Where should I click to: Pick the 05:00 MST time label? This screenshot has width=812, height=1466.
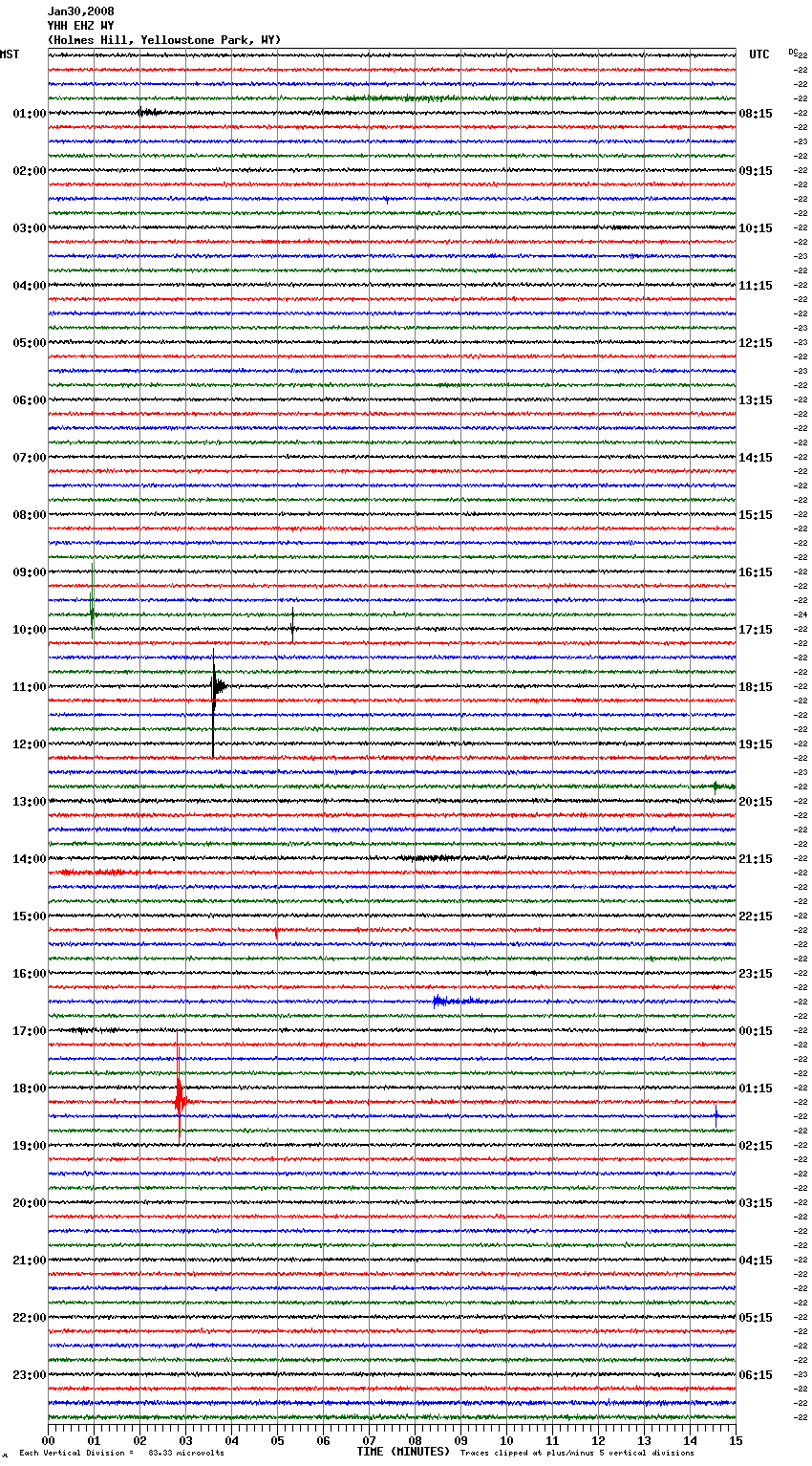click(30, 343)
